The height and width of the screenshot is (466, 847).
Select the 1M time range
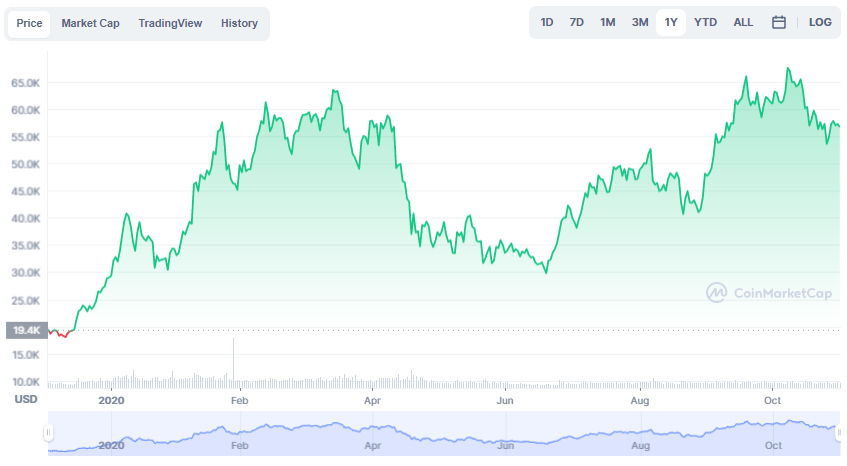[608, 22]
